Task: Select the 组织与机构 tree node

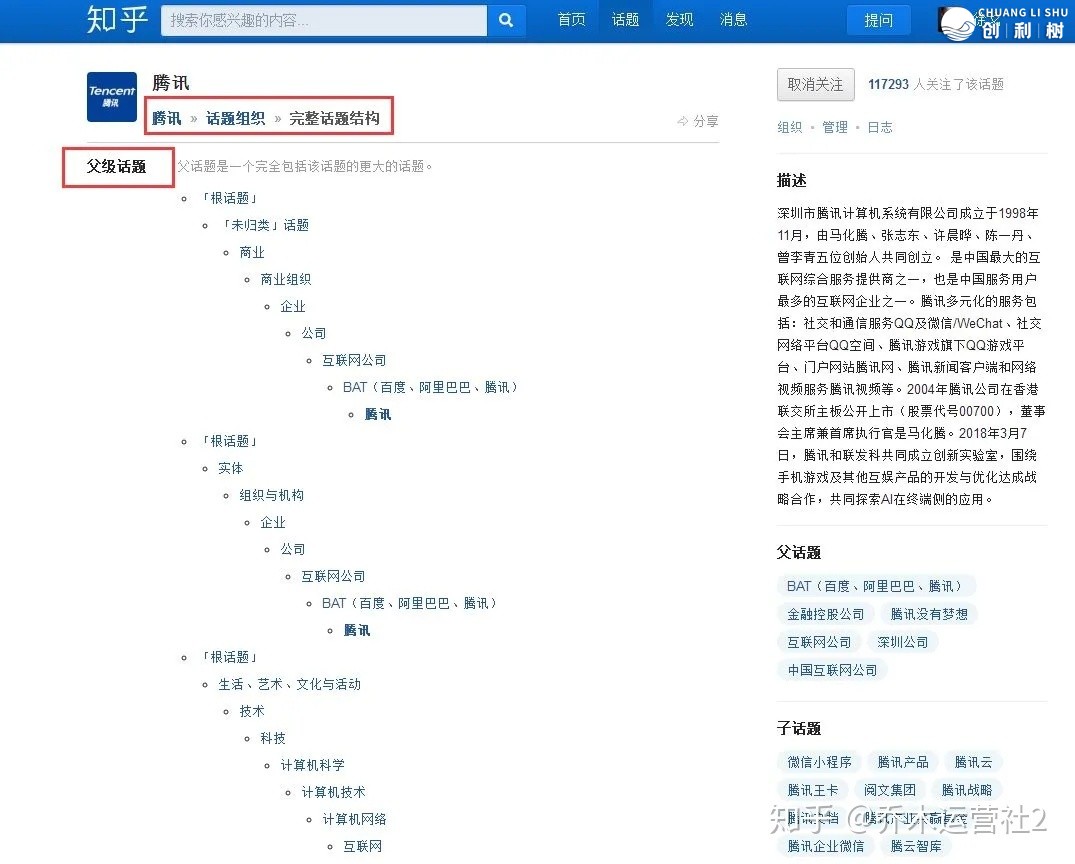Action: coord(271,496)
